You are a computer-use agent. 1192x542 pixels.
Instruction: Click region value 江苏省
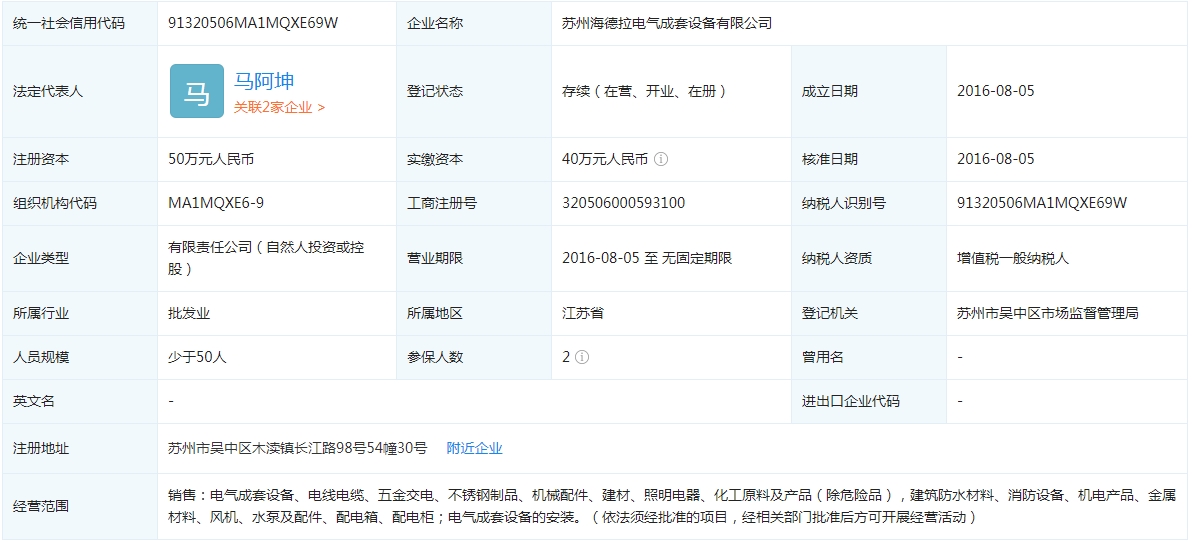click(583, 313)
